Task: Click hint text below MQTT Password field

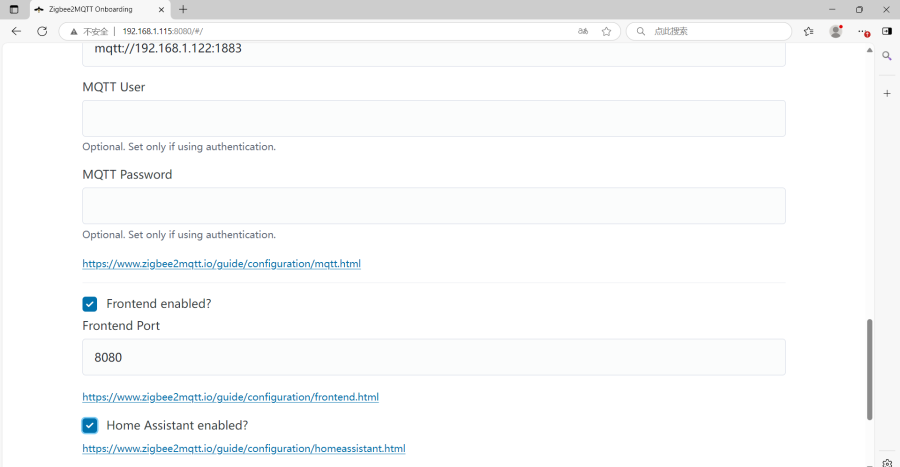Action: point(179,235)
